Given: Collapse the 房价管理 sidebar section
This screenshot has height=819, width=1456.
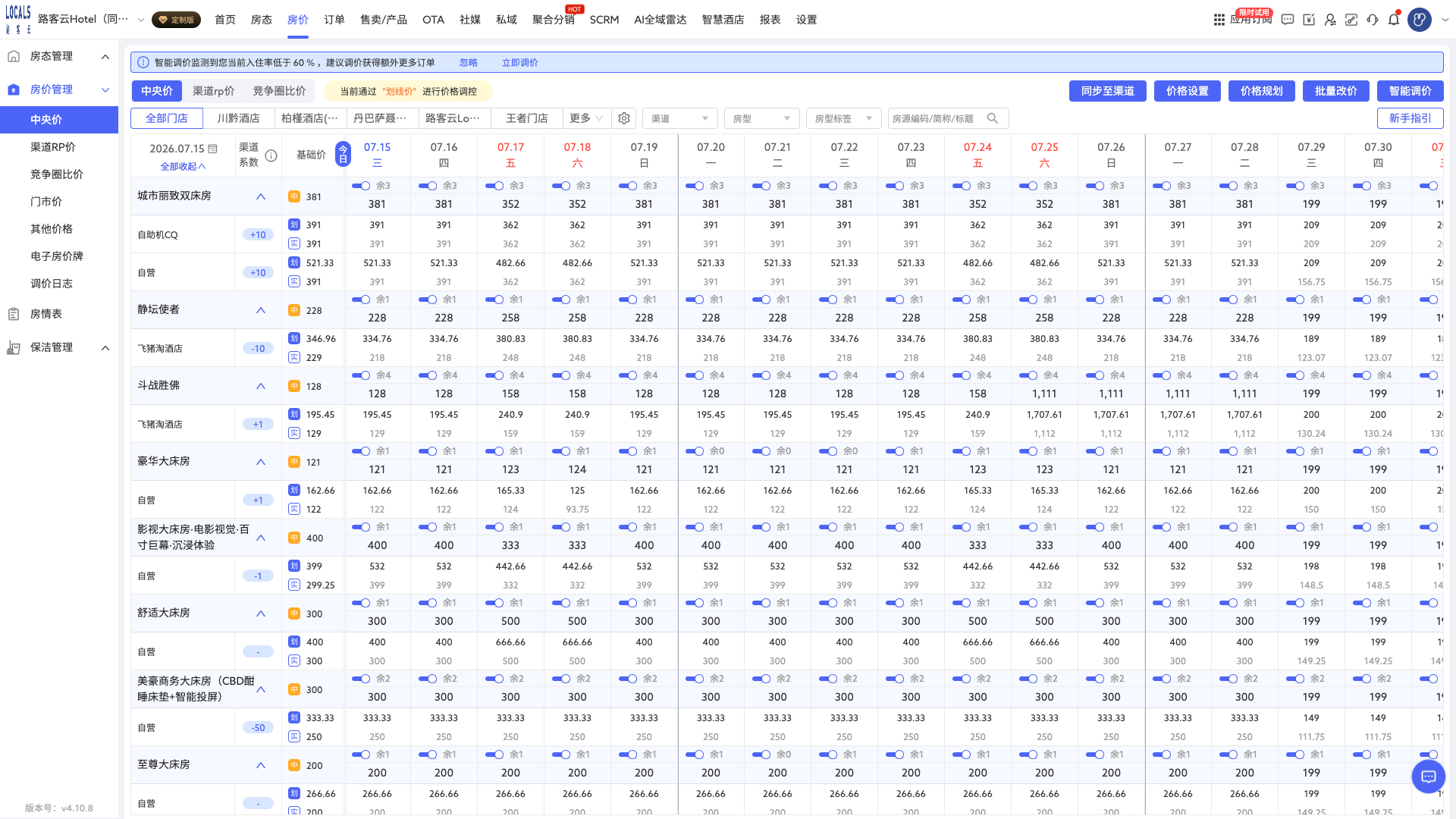Looking at the screenshot, I should click(105, 89).
